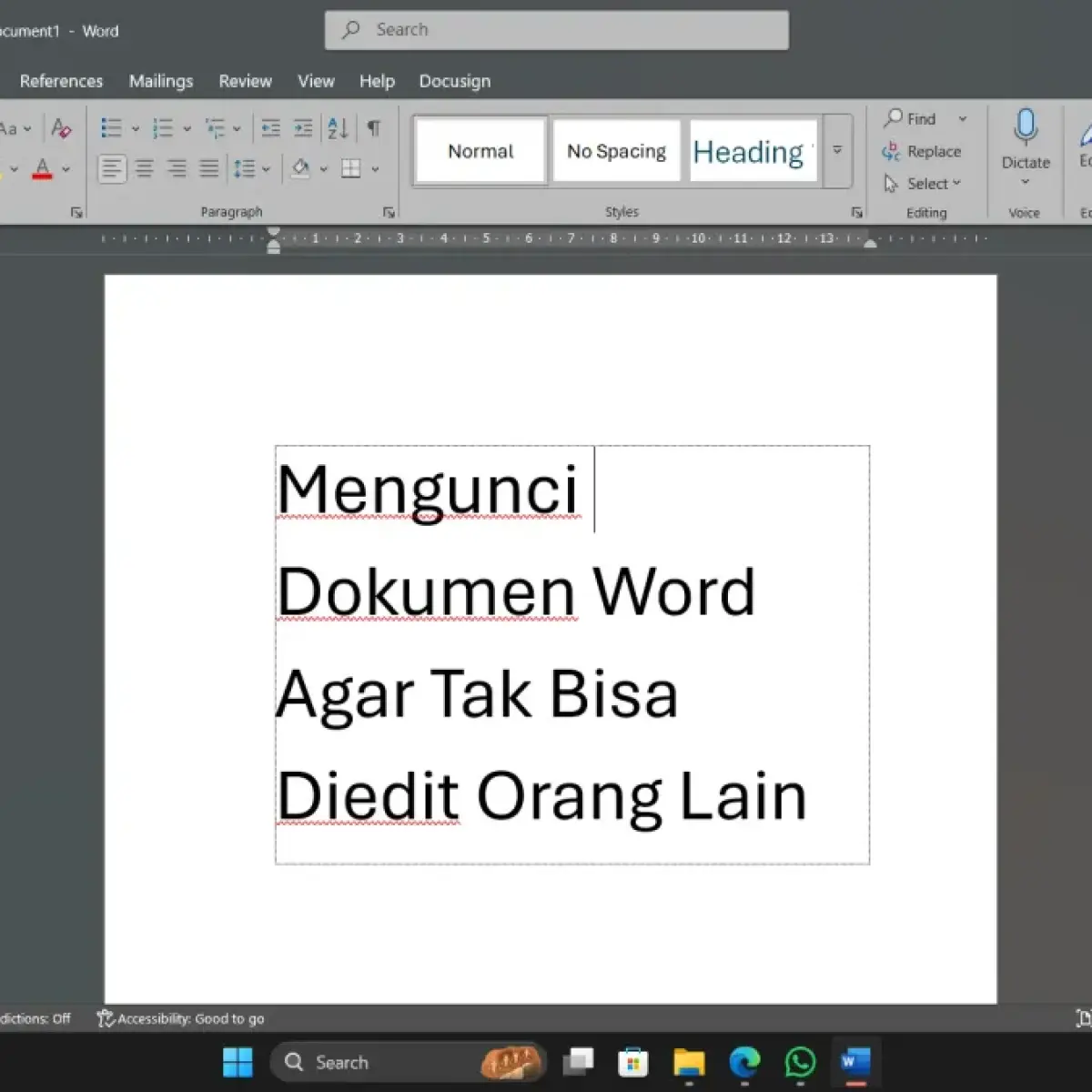The width and height of the screenshot is (1092, 1092).
Task: Open WhatsApp from taskbar
Action: click(x=800, y=1062)
